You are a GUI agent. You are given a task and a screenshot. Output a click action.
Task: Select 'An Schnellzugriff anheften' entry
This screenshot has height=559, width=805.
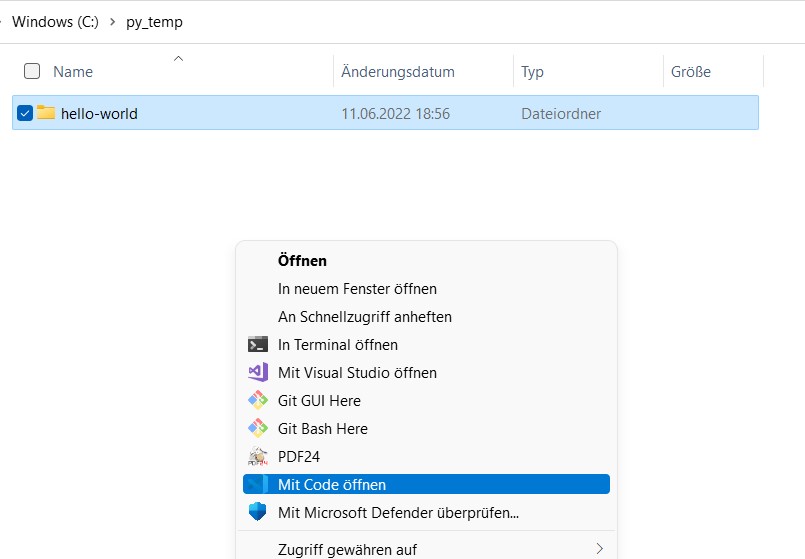tap(364, 317)
